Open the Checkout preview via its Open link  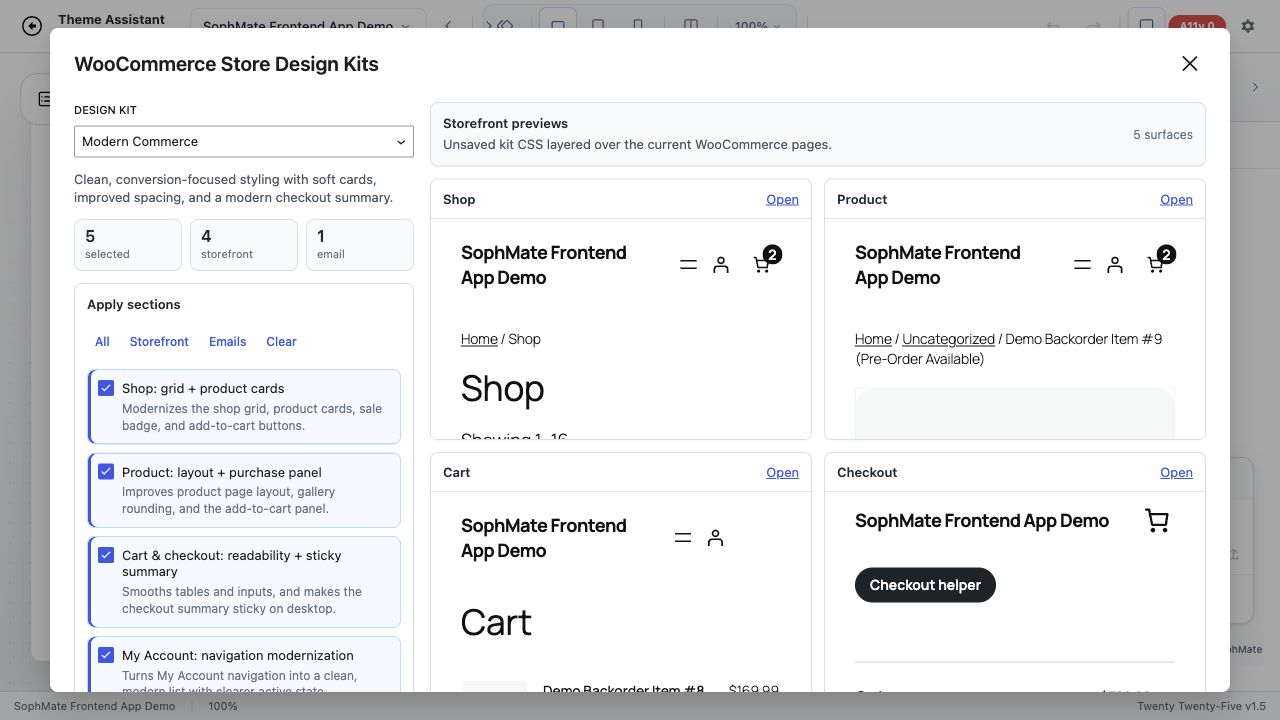(x=1176, y=472)
